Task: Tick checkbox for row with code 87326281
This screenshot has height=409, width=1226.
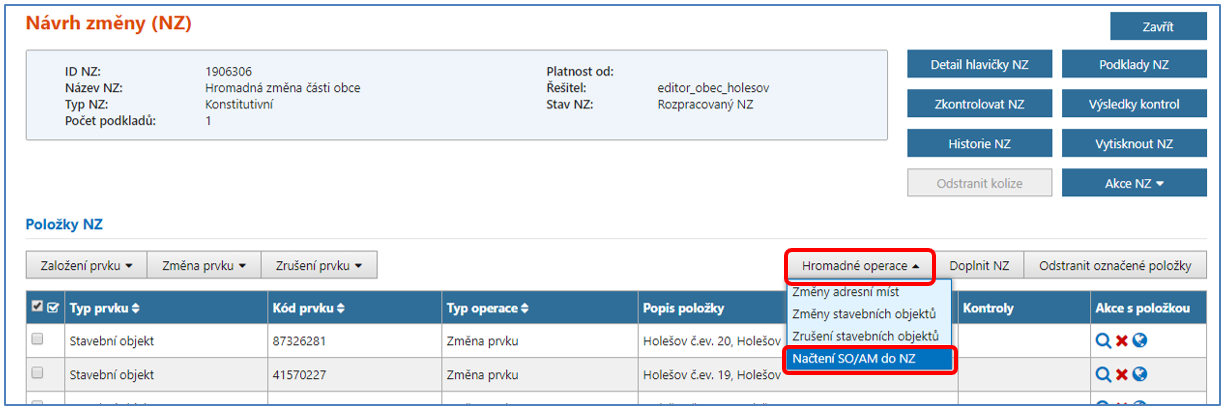Action: 37,340
